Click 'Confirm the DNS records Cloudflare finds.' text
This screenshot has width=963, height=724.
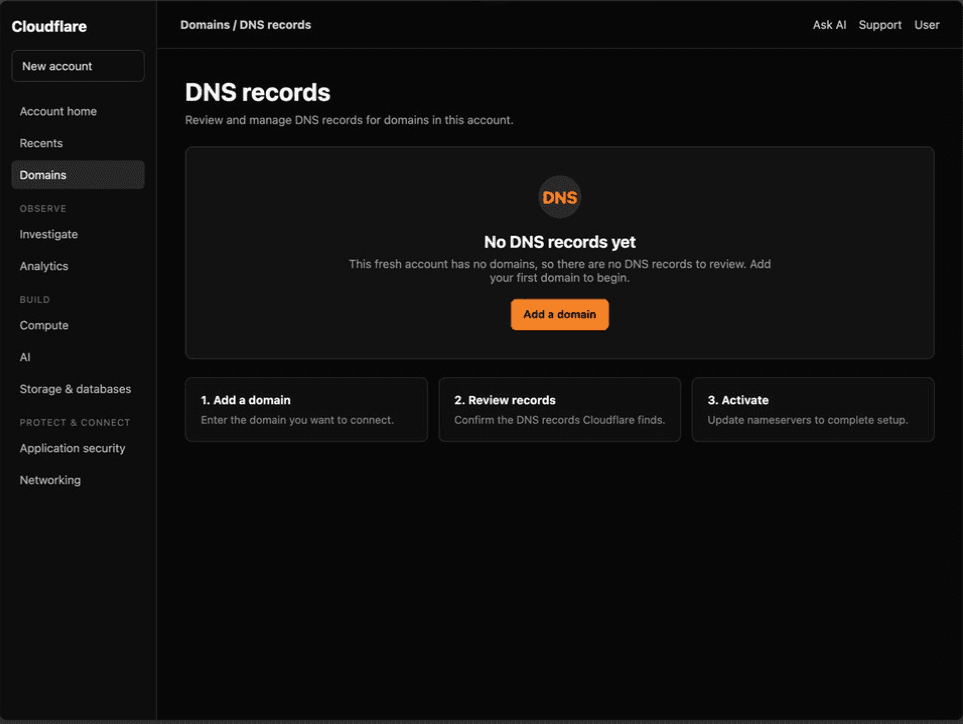tap(559, 420)
